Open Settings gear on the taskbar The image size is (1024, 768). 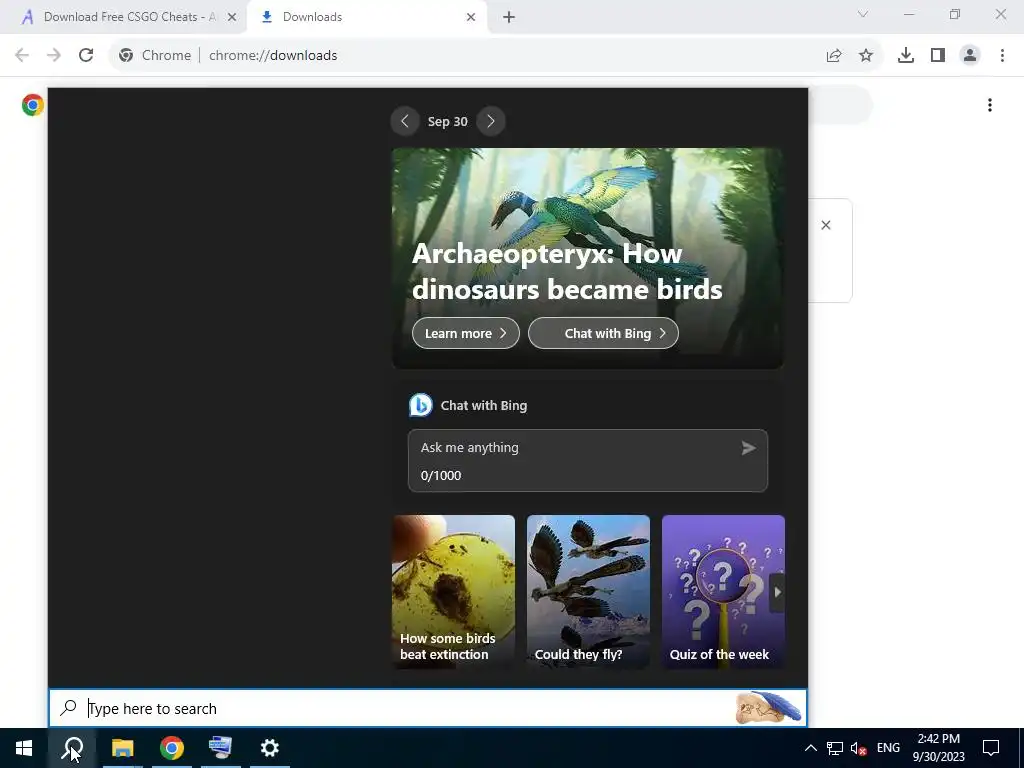pyautogui.click(x=270, y=748)
